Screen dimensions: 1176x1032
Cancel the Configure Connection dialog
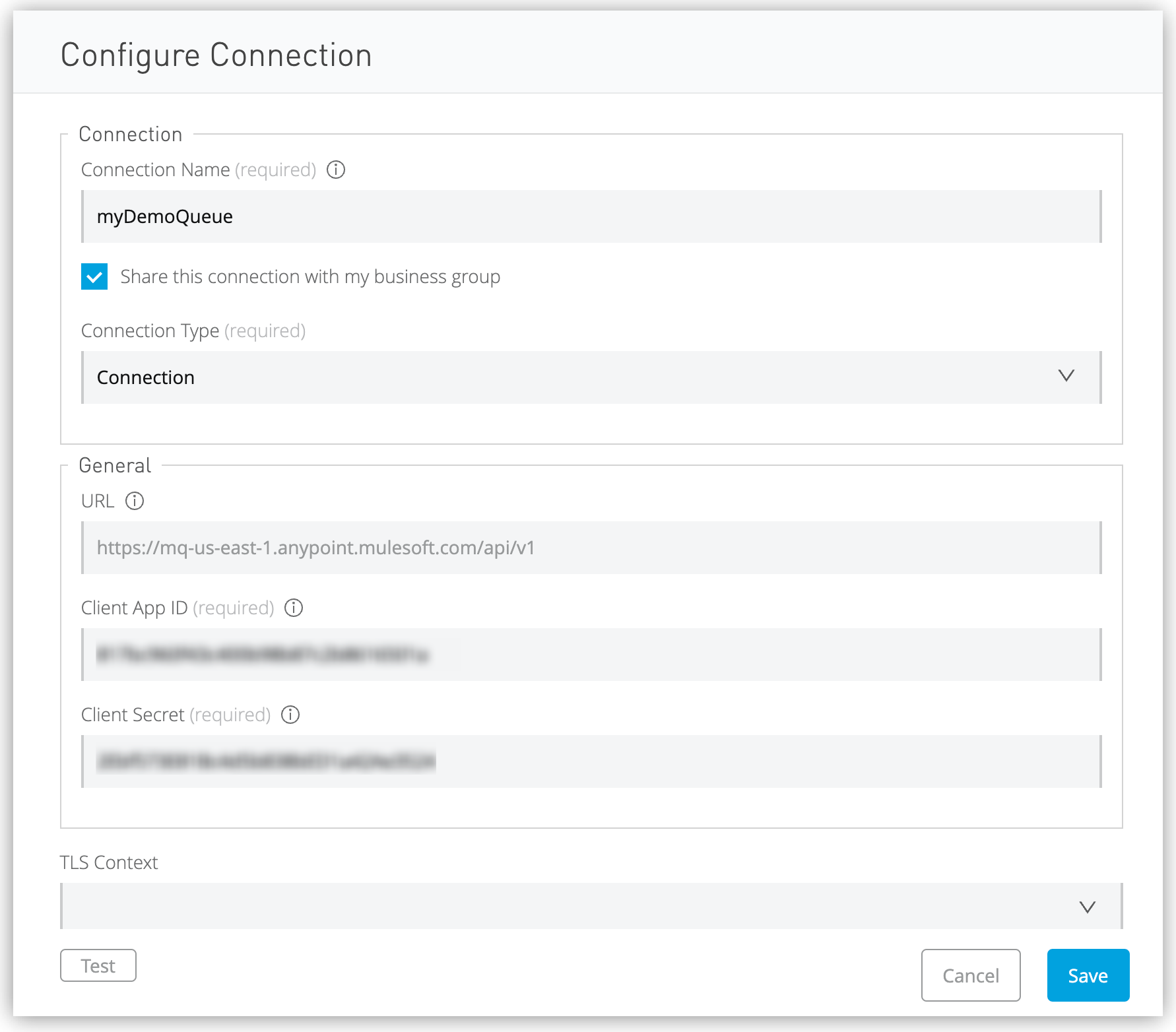[971, 975]
